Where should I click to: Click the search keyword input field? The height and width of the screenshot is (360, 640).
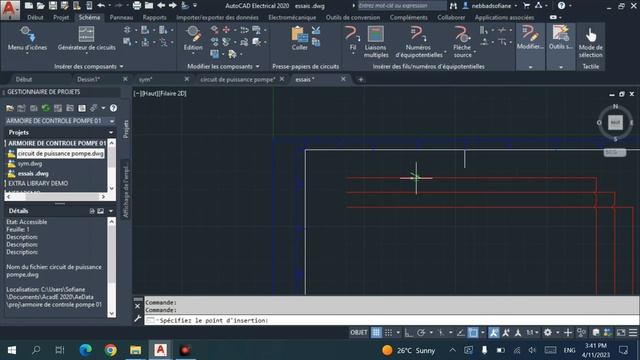coord(401,6)
